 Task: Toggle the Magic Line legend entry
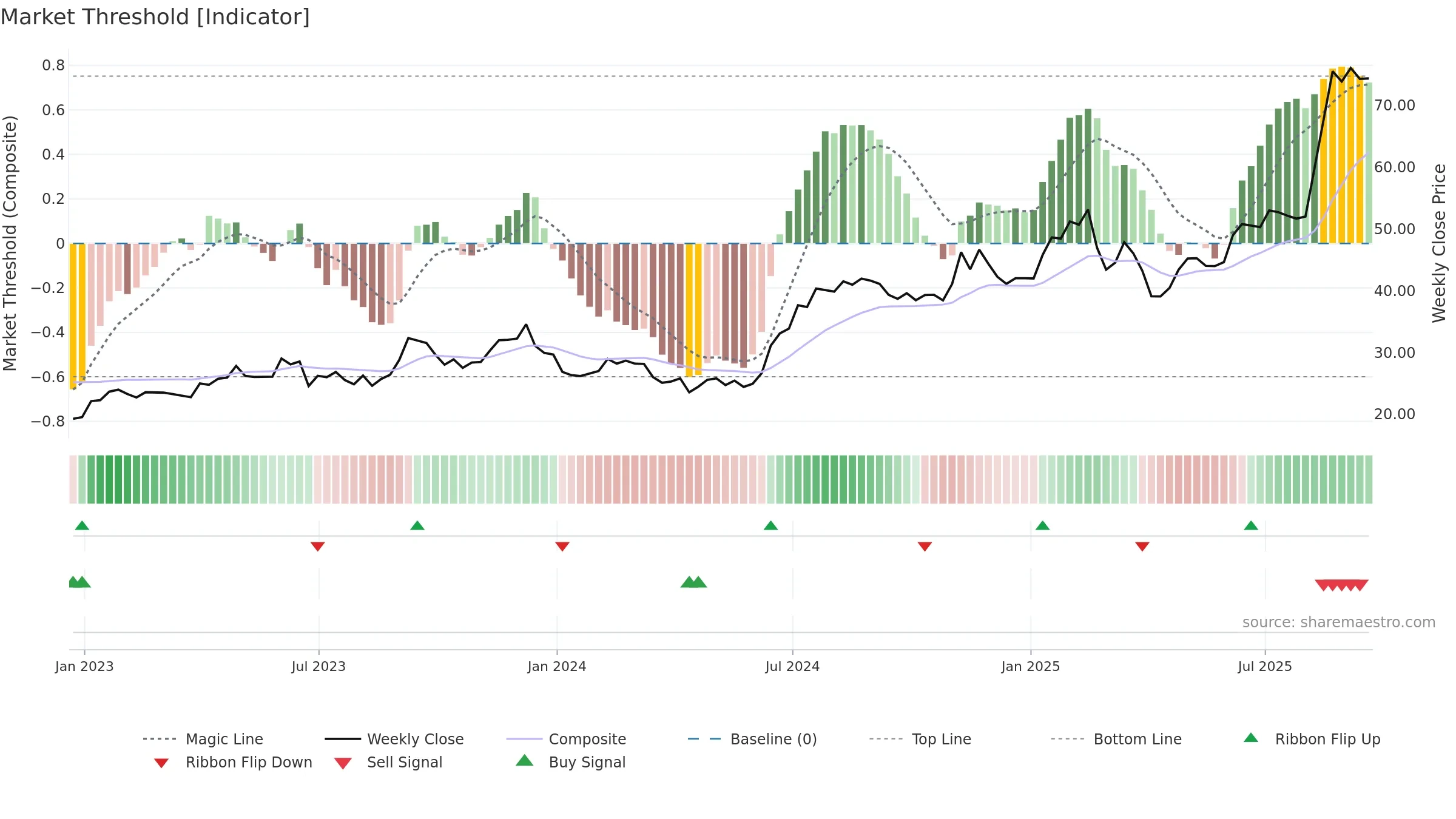tap(203, 739)
